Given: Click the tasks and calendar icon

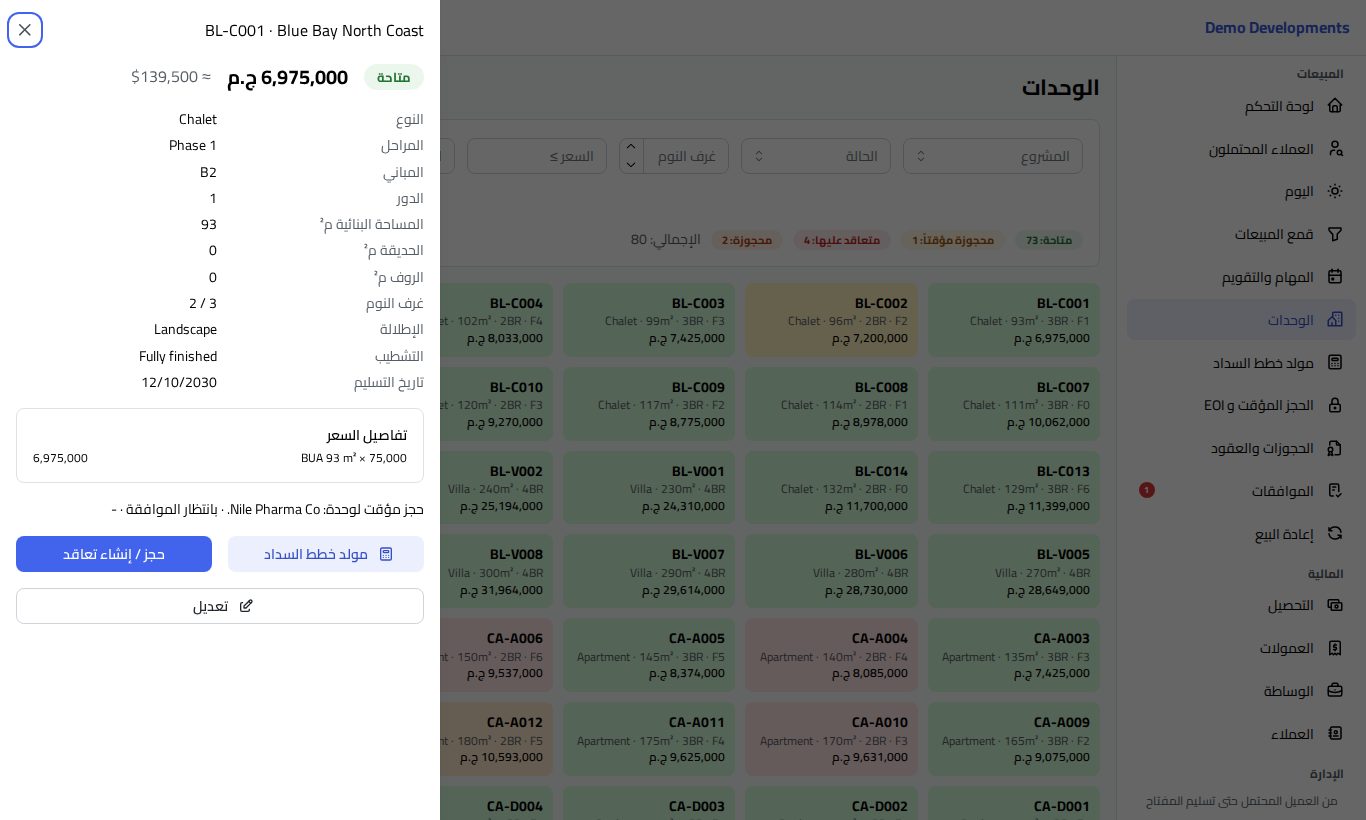Looking at the screenshot, I should coord(1335,277).
